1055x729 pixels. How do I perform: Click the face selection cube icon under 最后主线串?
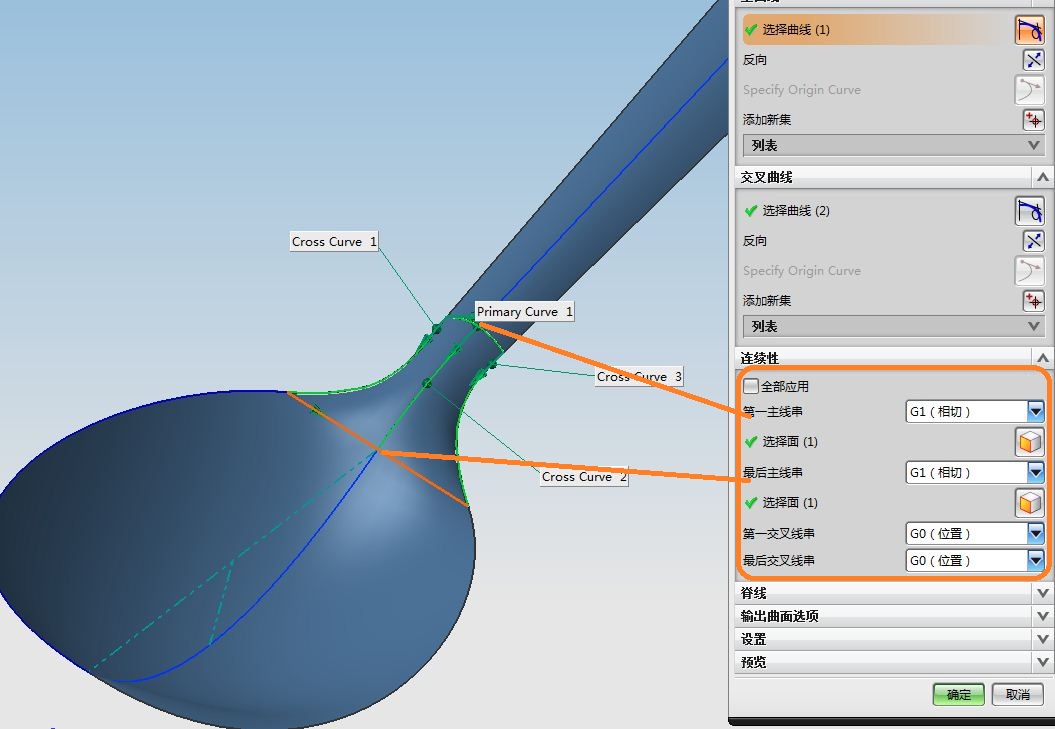pyautogui.click(x=1029, y=503)
